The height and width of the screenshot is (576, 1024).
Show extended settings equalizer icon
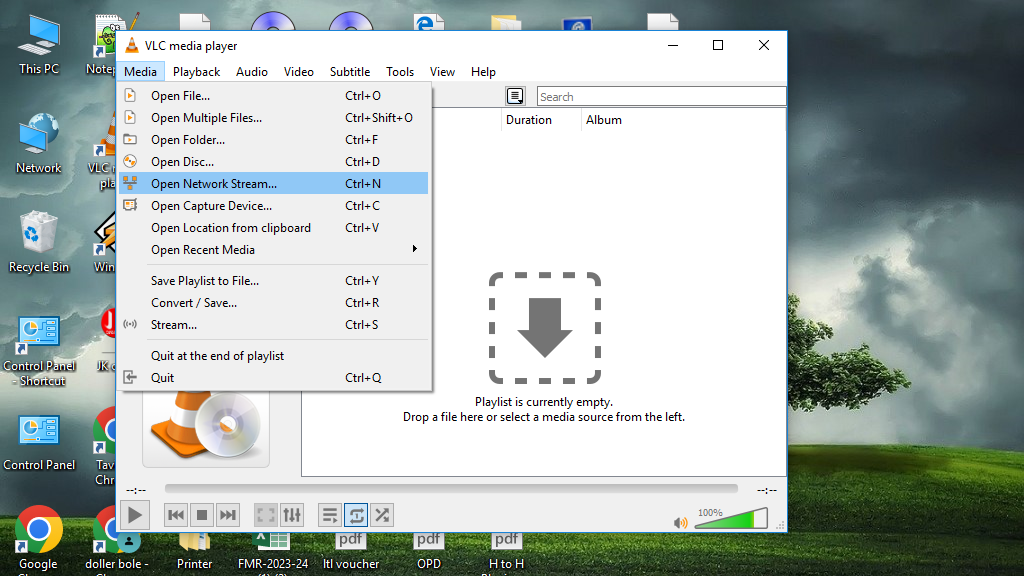click(292, 515)
